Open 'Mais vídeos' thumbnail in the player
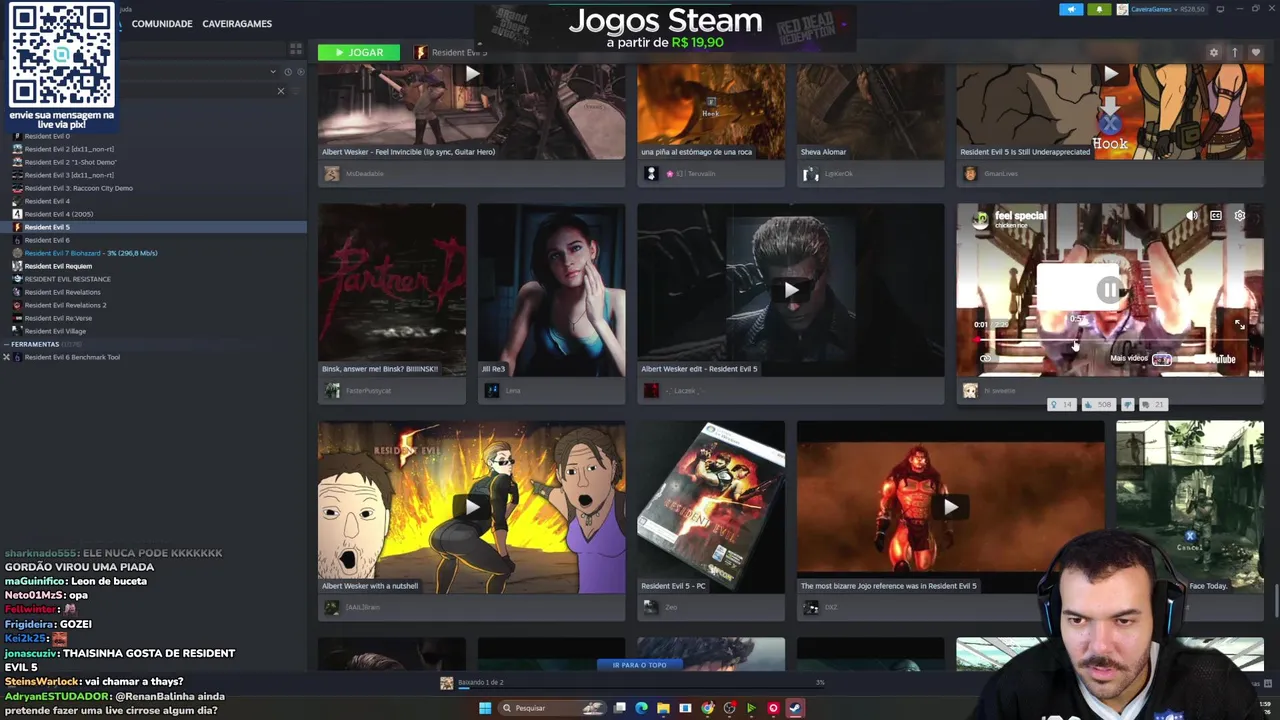 (x=1161, y=359)
